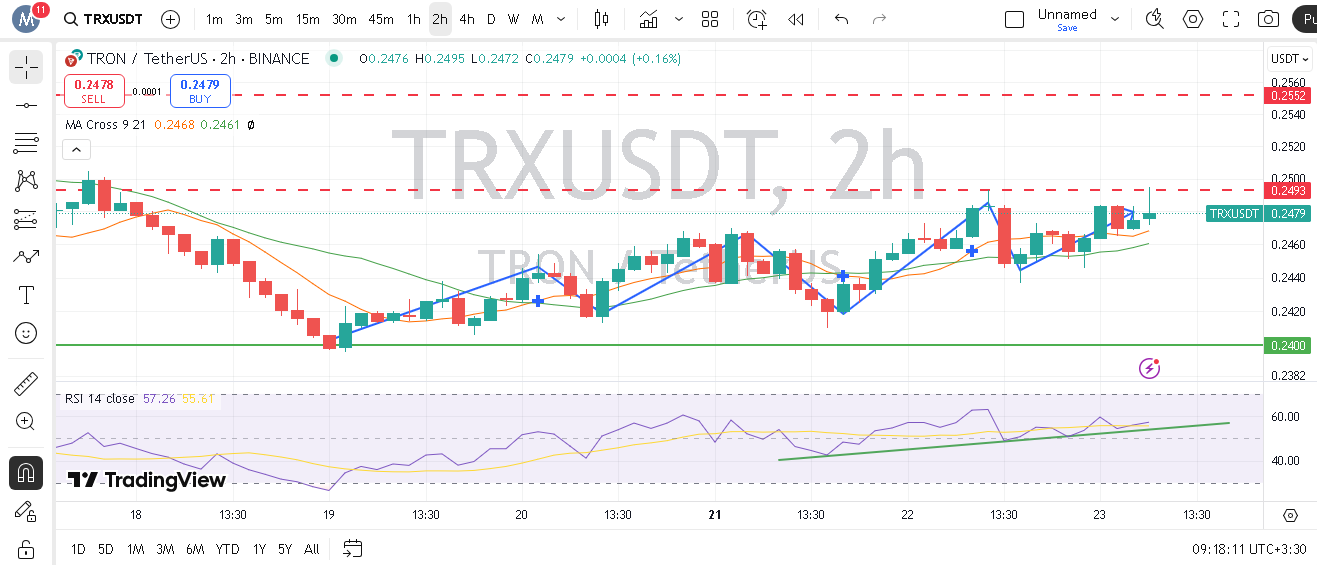
Task: Click the BUY 0.2479 button
Action: [x=200, y=91]
